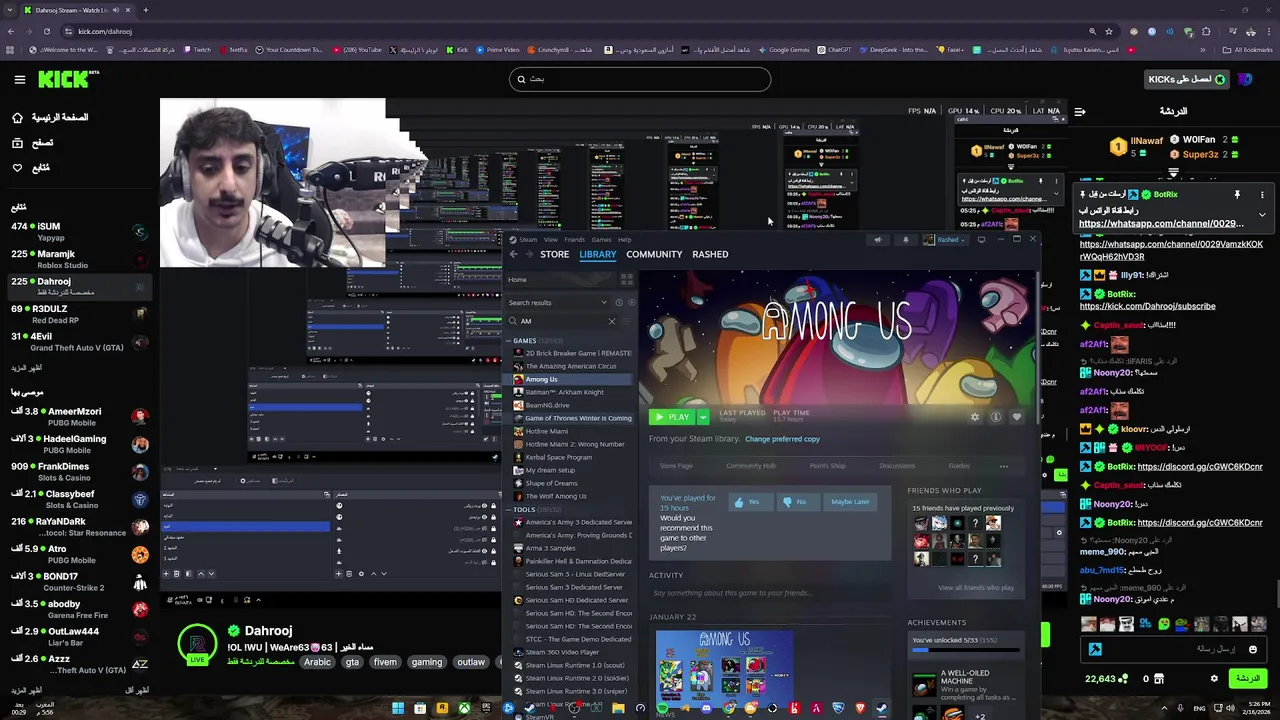Open the Games menu in Steam

click(601, 240)
